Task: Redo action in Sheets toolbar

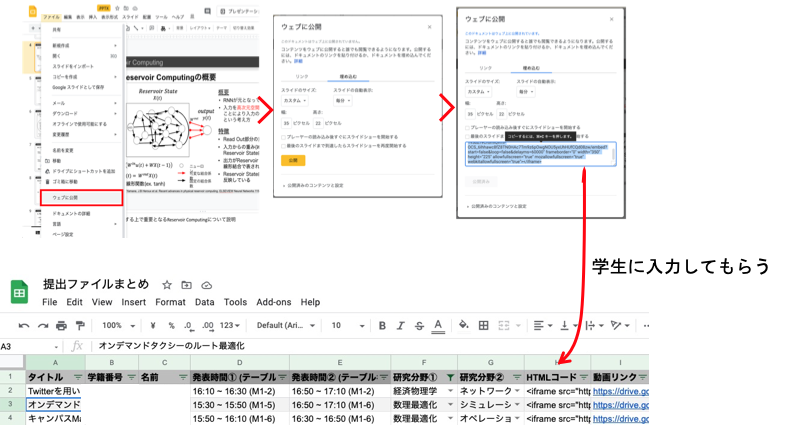Action: (x=43, y=325)
